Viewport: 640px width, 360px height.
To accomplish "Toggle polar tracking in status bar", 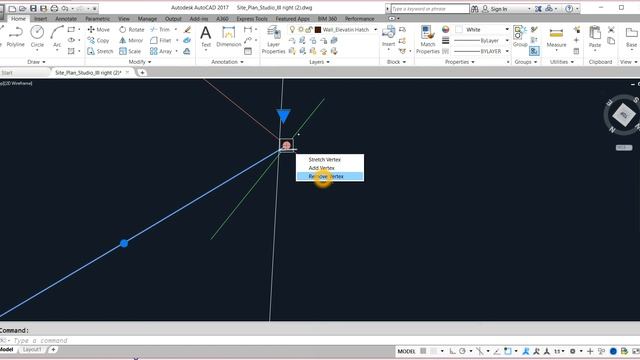I will [462, 351].
